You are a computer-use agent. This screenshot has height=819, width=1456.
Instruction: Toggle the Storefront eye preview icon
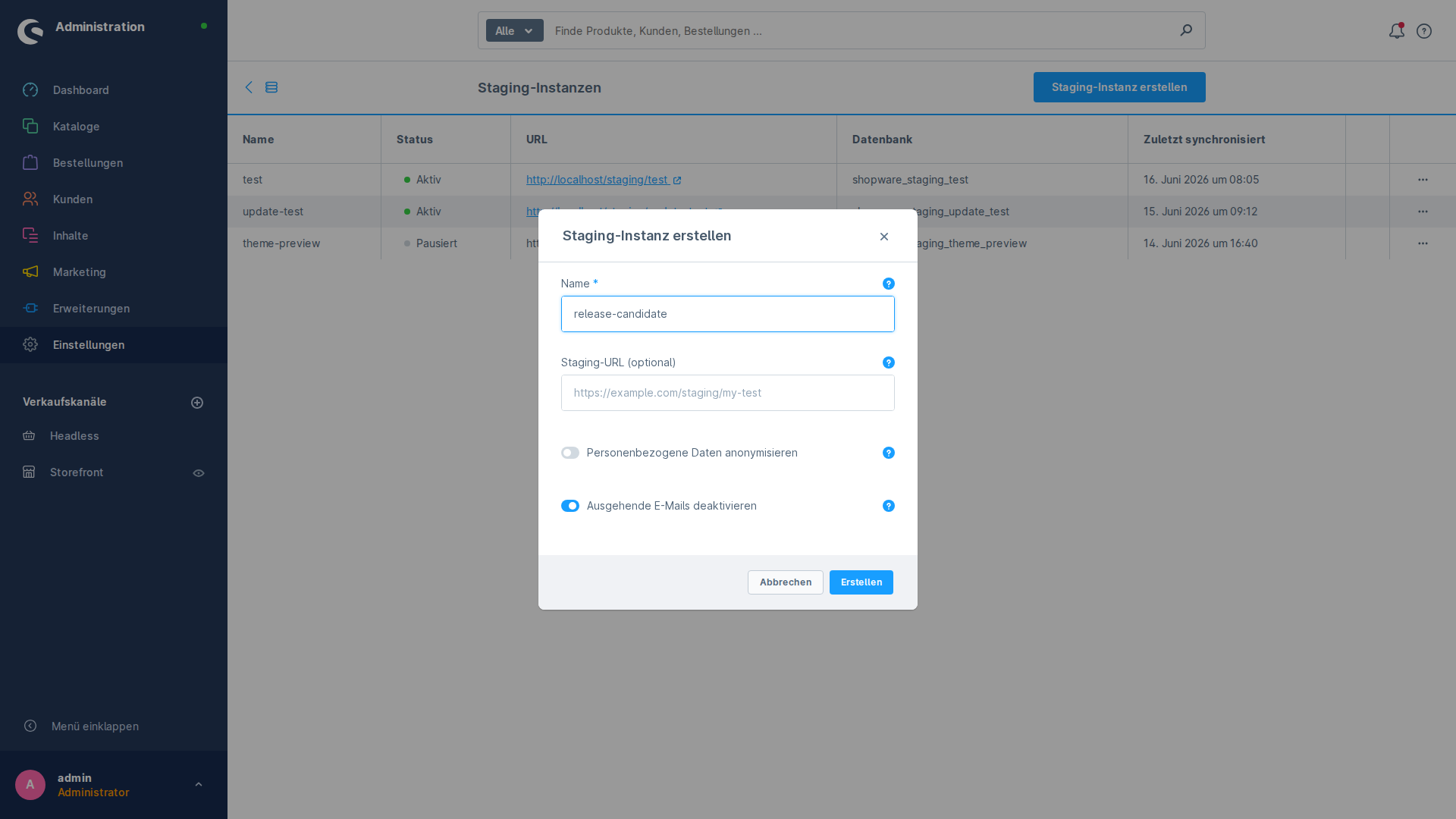click(x=199, y=473)
